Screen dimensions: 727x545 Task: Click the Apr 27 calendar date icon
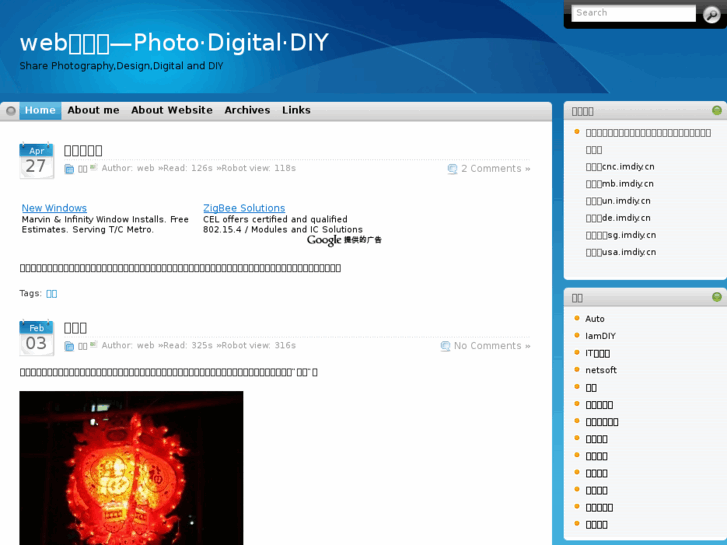click(37, 161)
